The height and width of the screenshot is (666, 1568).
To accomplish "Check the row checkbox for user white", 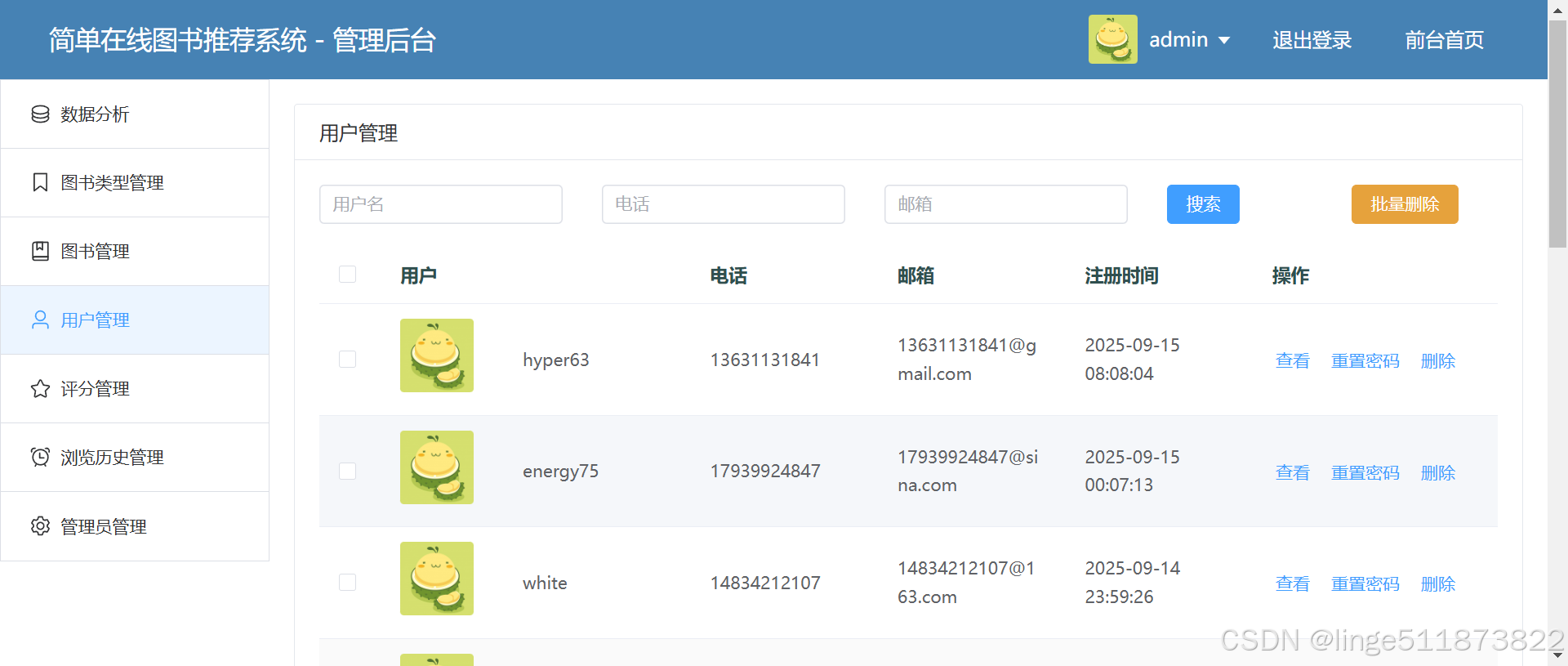I will click(x=347, y=583).
